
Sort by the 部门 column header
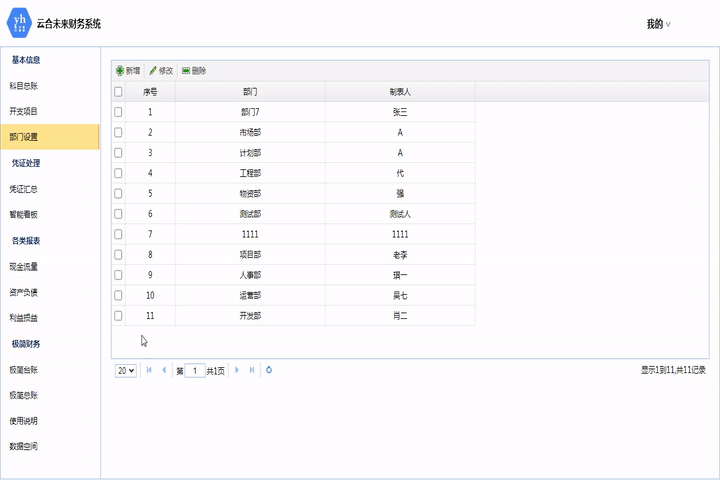250,91
